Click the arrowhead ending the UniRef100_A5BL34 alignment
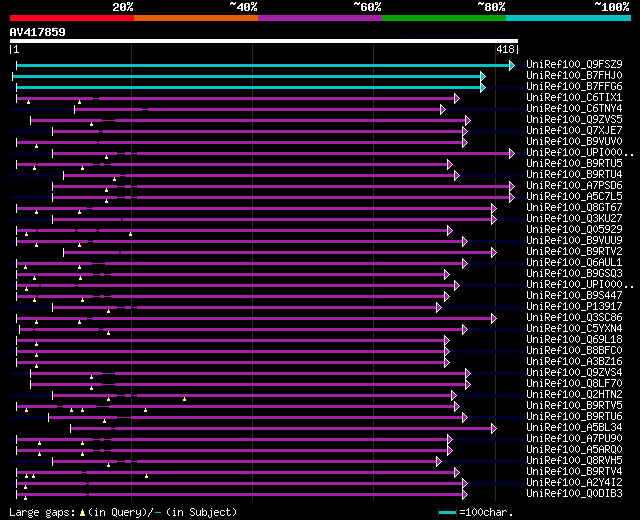 click(x=494, y=429)
